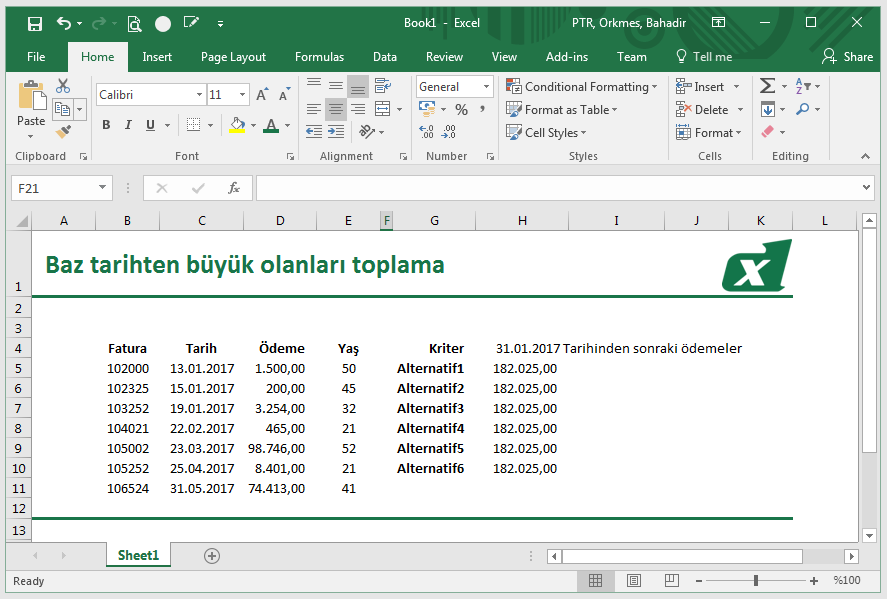Align text to the right
Viewport: 887px width, 599px height.
coord(358,109)
